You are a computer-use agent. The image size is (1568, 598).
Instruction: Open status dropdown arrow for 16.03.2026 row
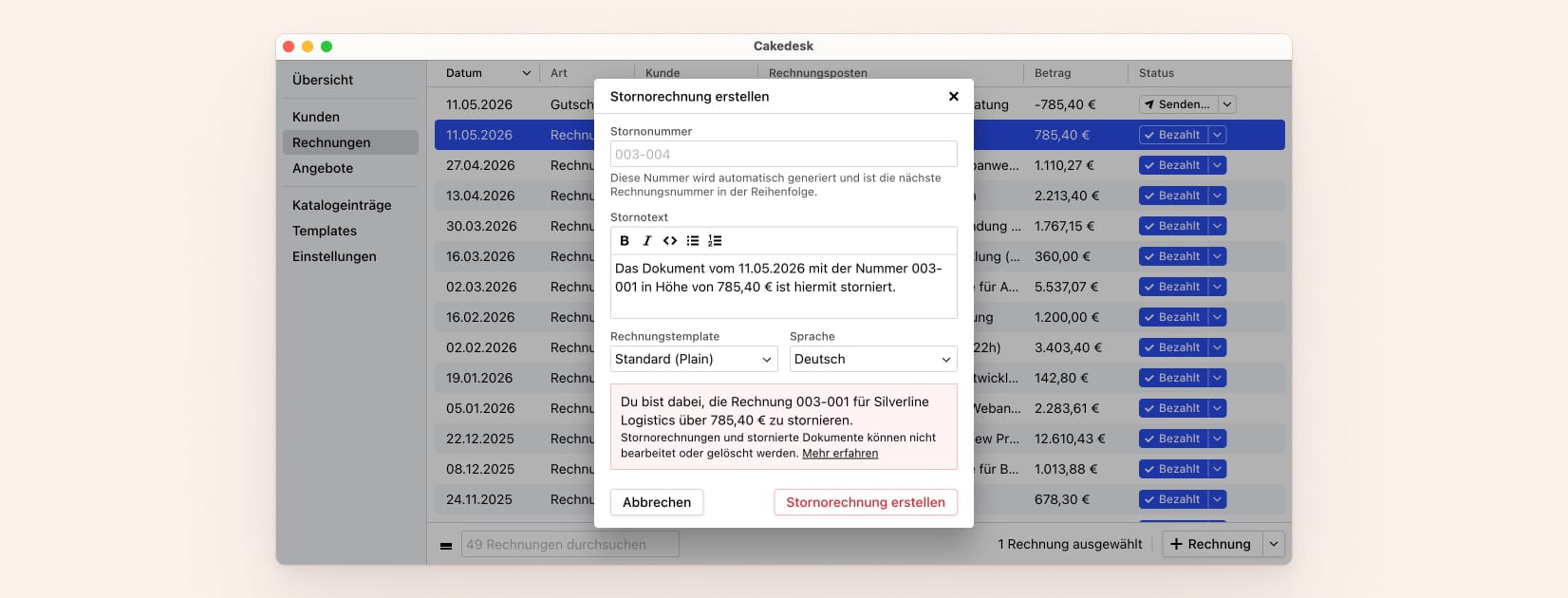(1218, 256)
